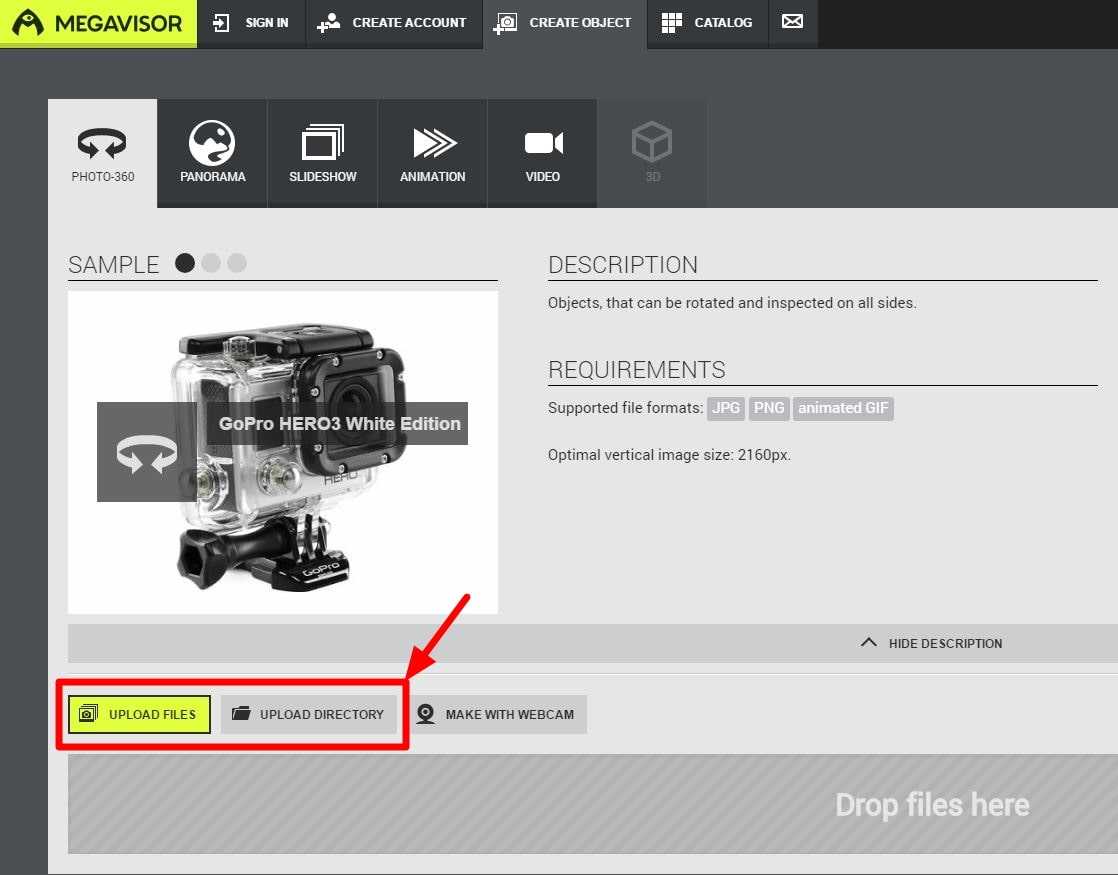This screenshot has width=1118, height=875.
Task: Click the Drop files here area
Action: [x=592, y=804]
